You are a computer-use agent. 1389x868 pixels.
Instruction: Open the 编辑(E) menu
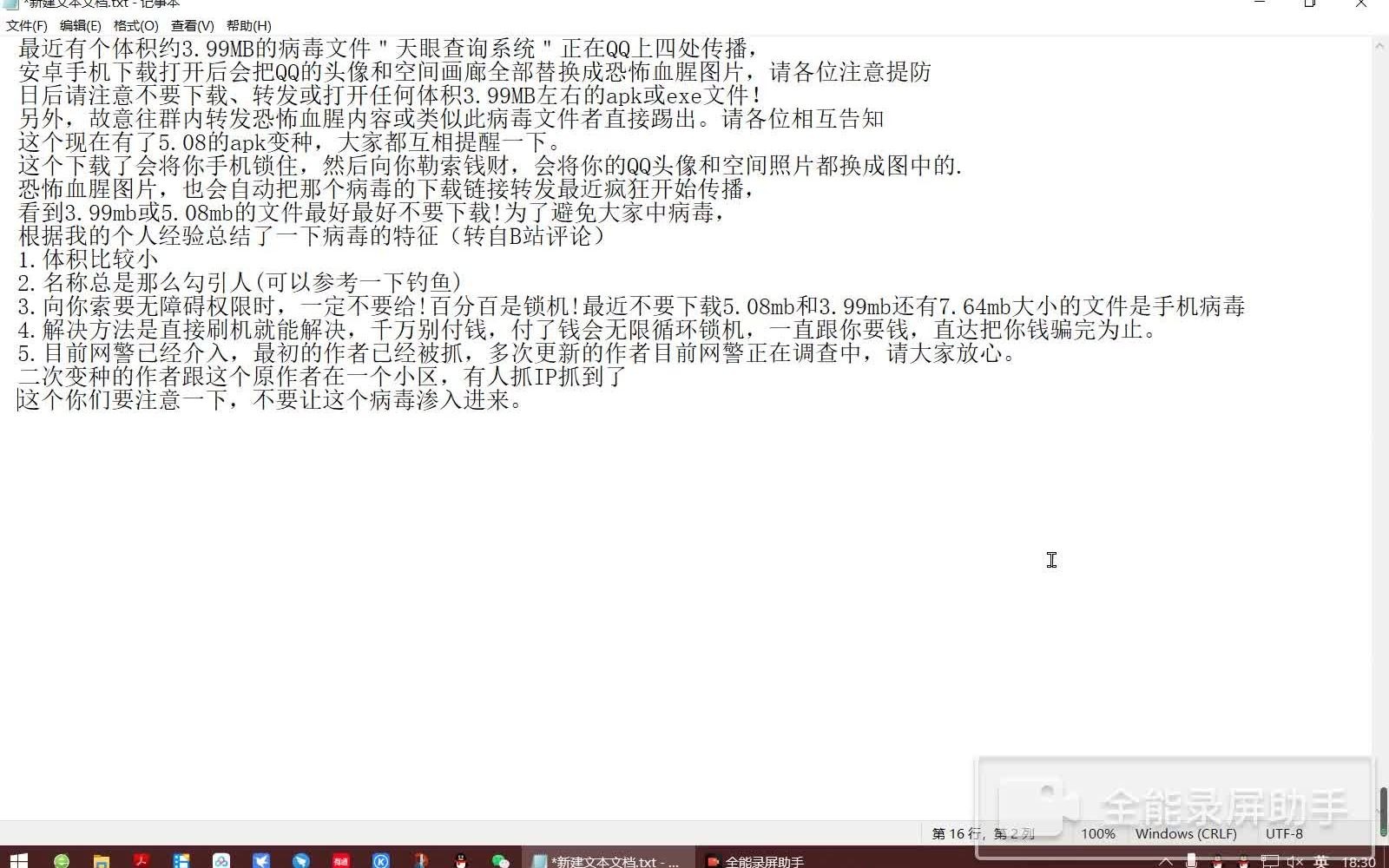pos(80,26)
